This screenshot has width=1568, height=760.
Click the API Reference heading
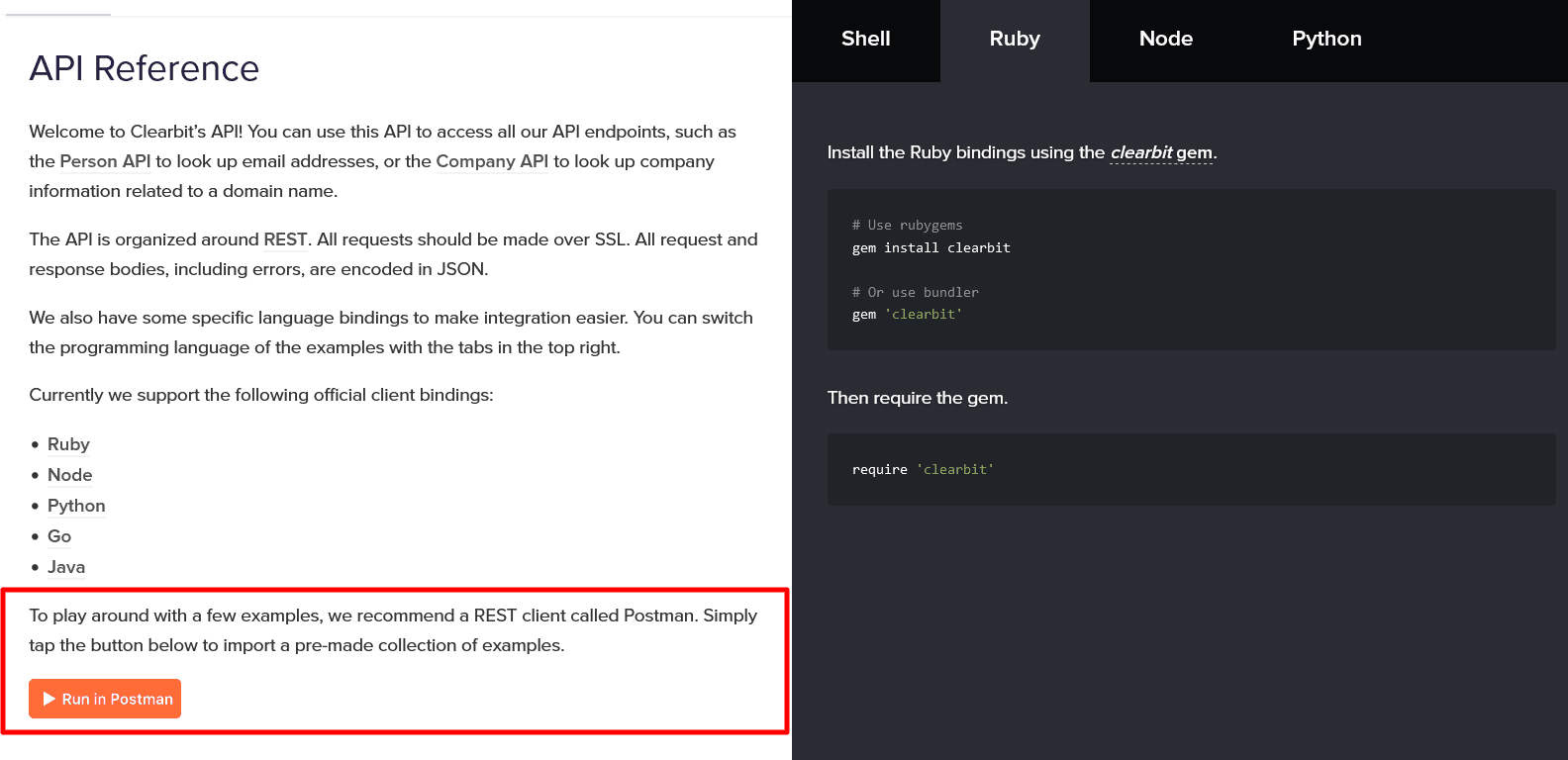click(x=145, y=68)
